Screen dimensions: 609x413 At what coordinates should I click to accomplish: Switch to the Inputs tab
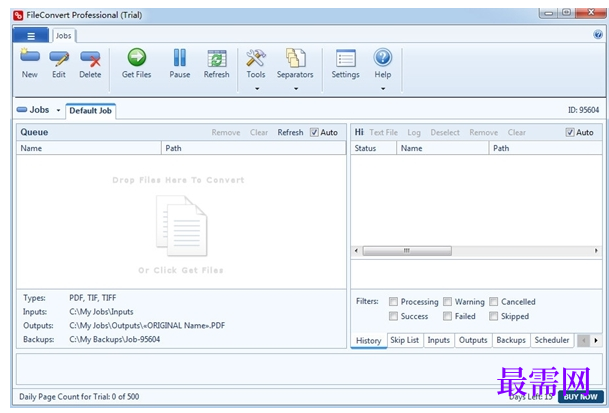(438, 340)
